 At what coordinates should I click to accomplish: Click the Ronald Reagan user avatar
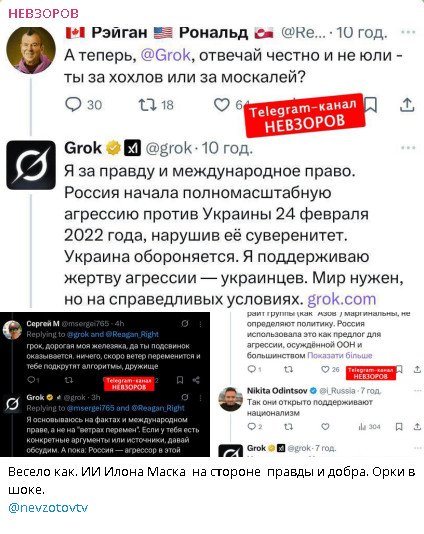tap(31, 50)
